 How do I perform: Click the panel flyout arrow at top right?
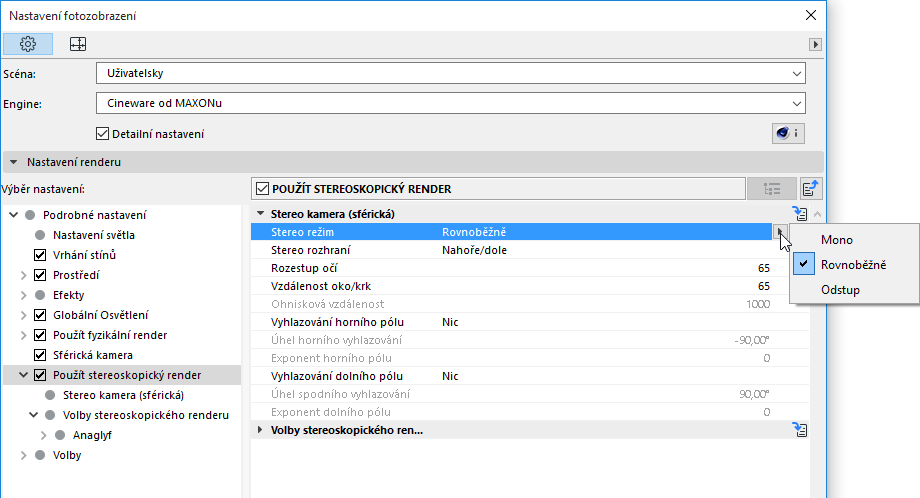tap(815, 45)
